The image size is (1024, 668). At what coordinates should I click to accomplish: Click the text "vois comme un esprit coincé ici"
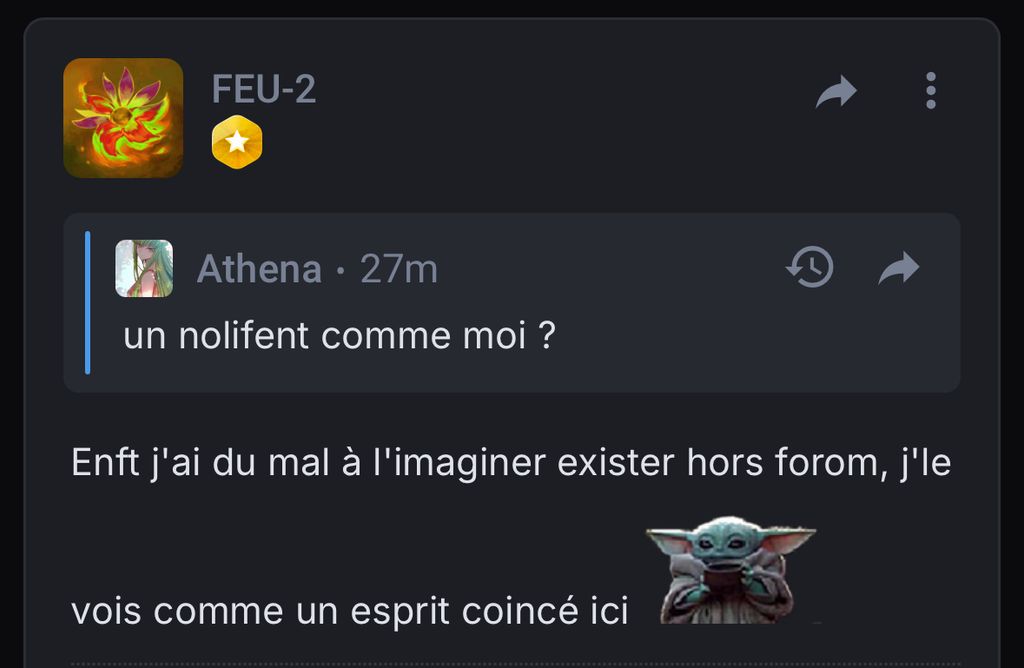click(350, 611)
